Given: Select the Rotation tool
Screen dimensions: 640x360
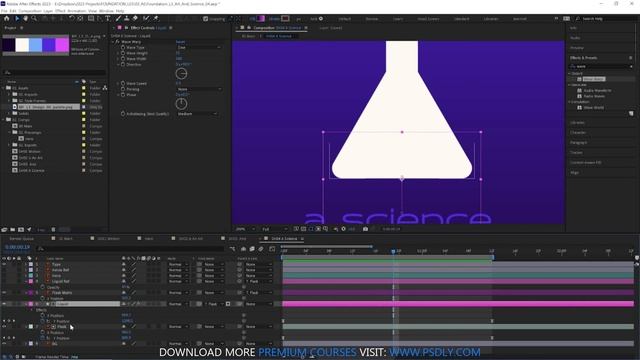Looking at the screenshot, I should [72, 18].
